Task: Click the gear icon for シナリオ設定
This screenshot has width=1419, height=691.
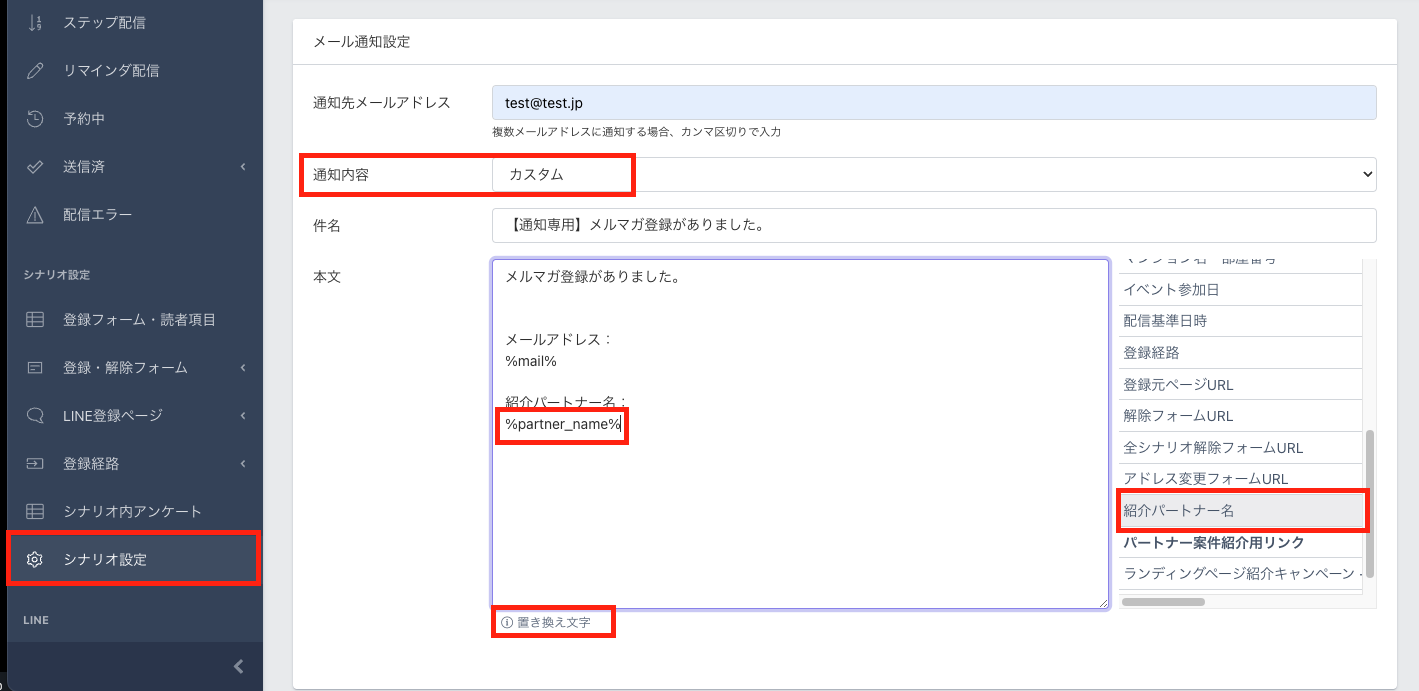Action: [35, 559]
